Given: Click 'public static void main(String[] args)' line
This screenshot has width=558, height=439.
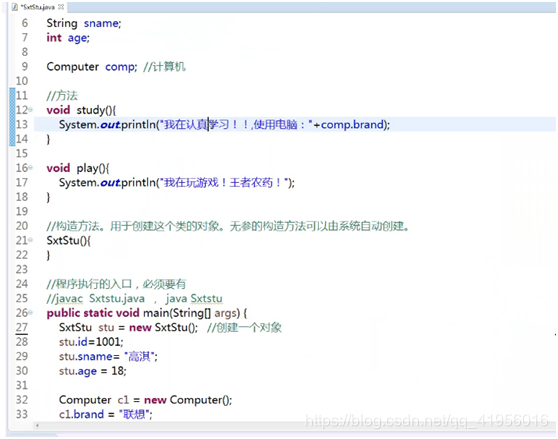Looking at the screenshot, I should [x=147, y=313].
